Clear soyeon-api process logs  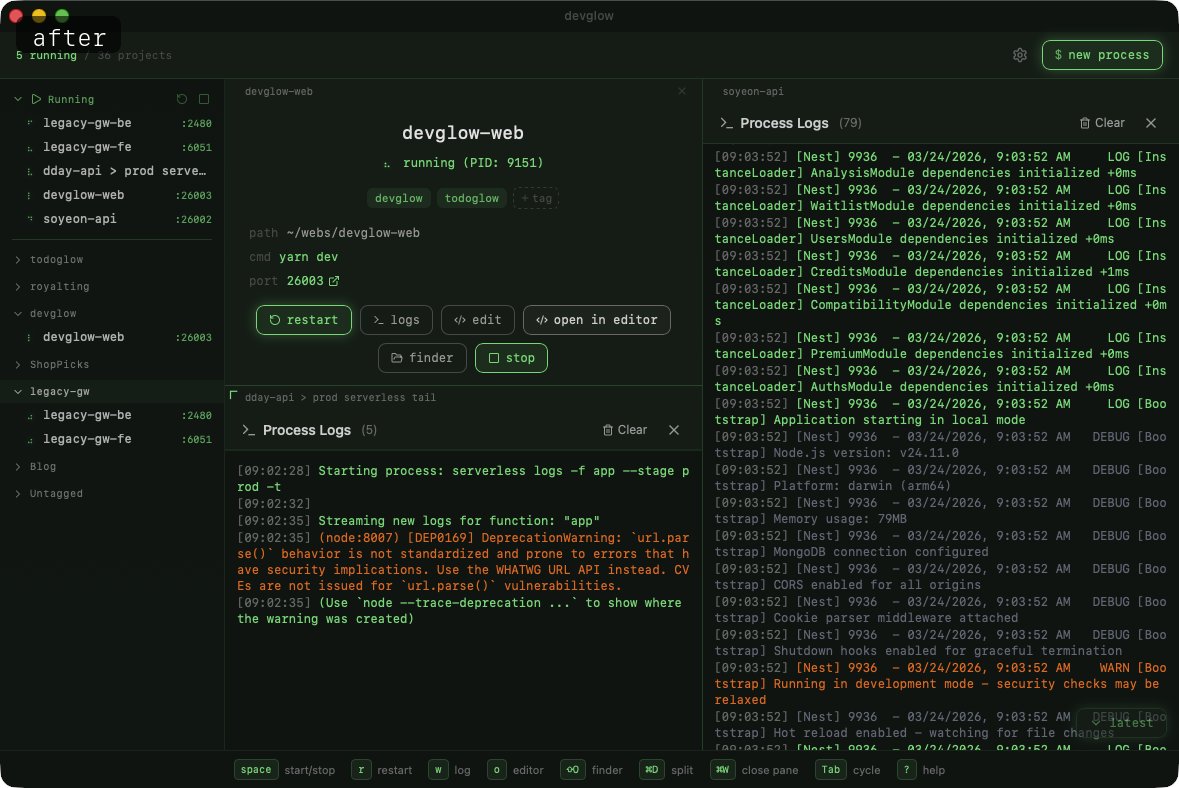coord(1102,123)
